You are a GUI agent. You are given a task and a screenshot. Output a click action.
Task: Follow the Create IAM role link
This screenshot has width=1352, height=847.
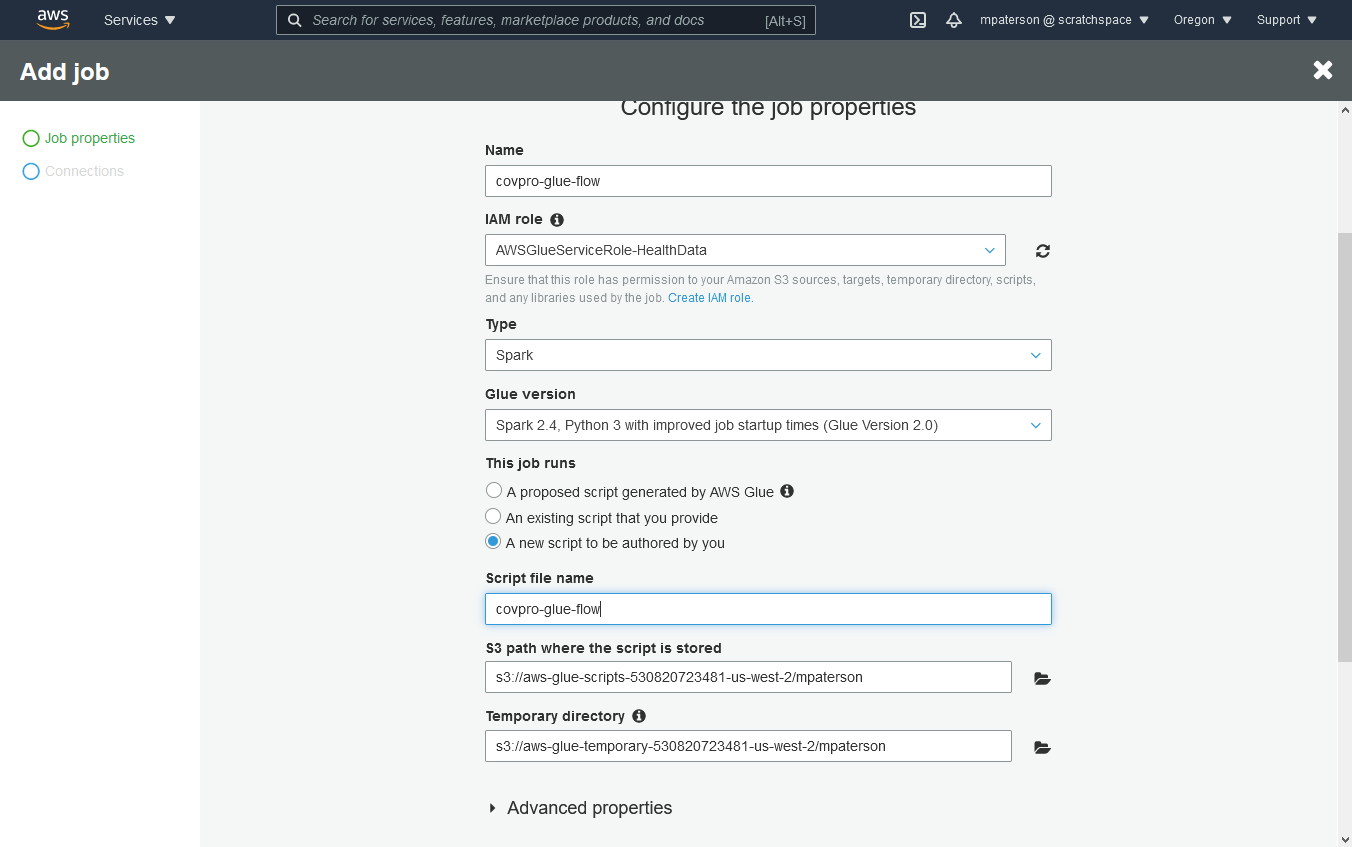pyautogui.click(x=709, y=297)
